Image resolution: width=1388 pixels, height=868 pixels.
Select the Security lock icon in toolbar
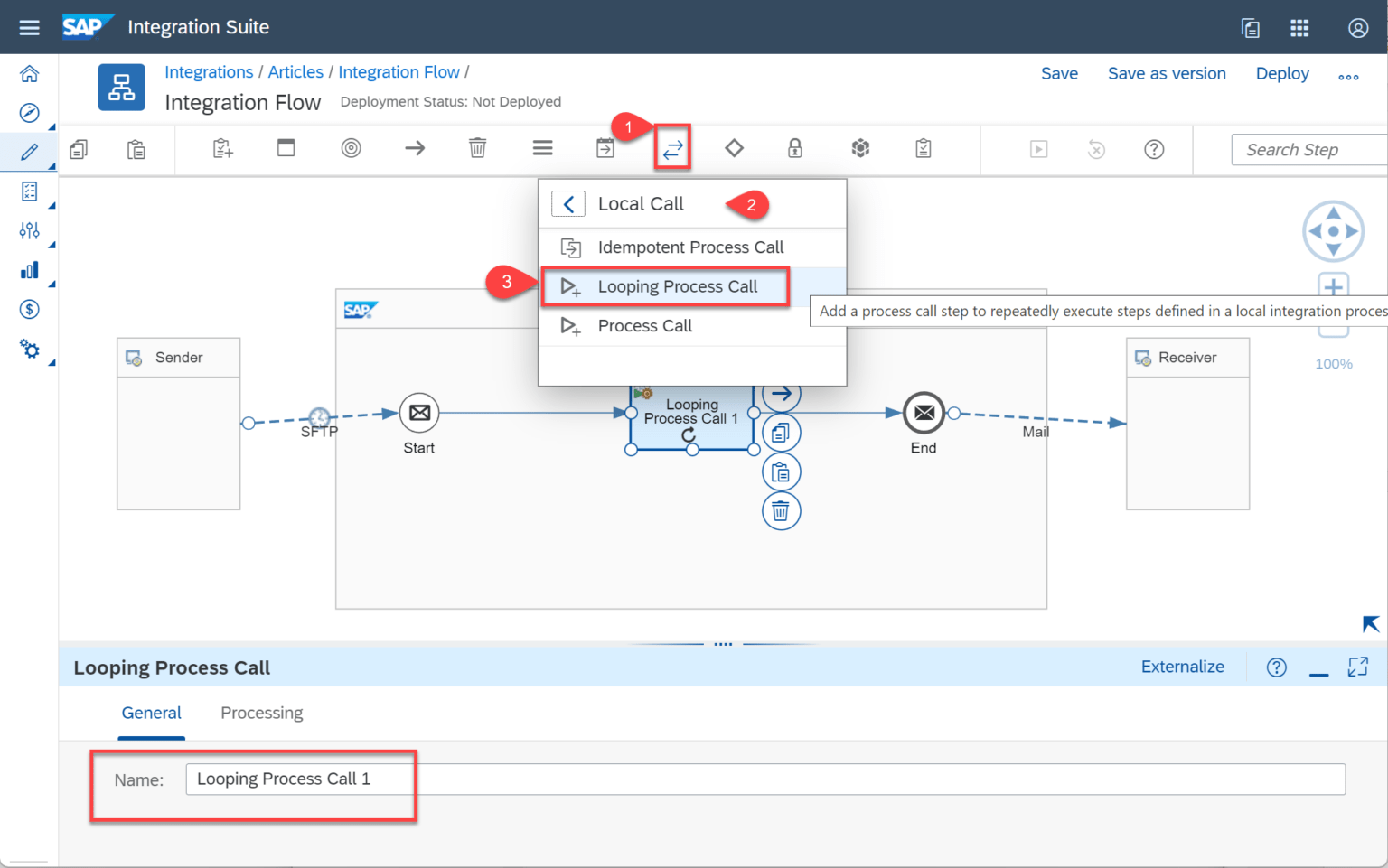point(794,148)
